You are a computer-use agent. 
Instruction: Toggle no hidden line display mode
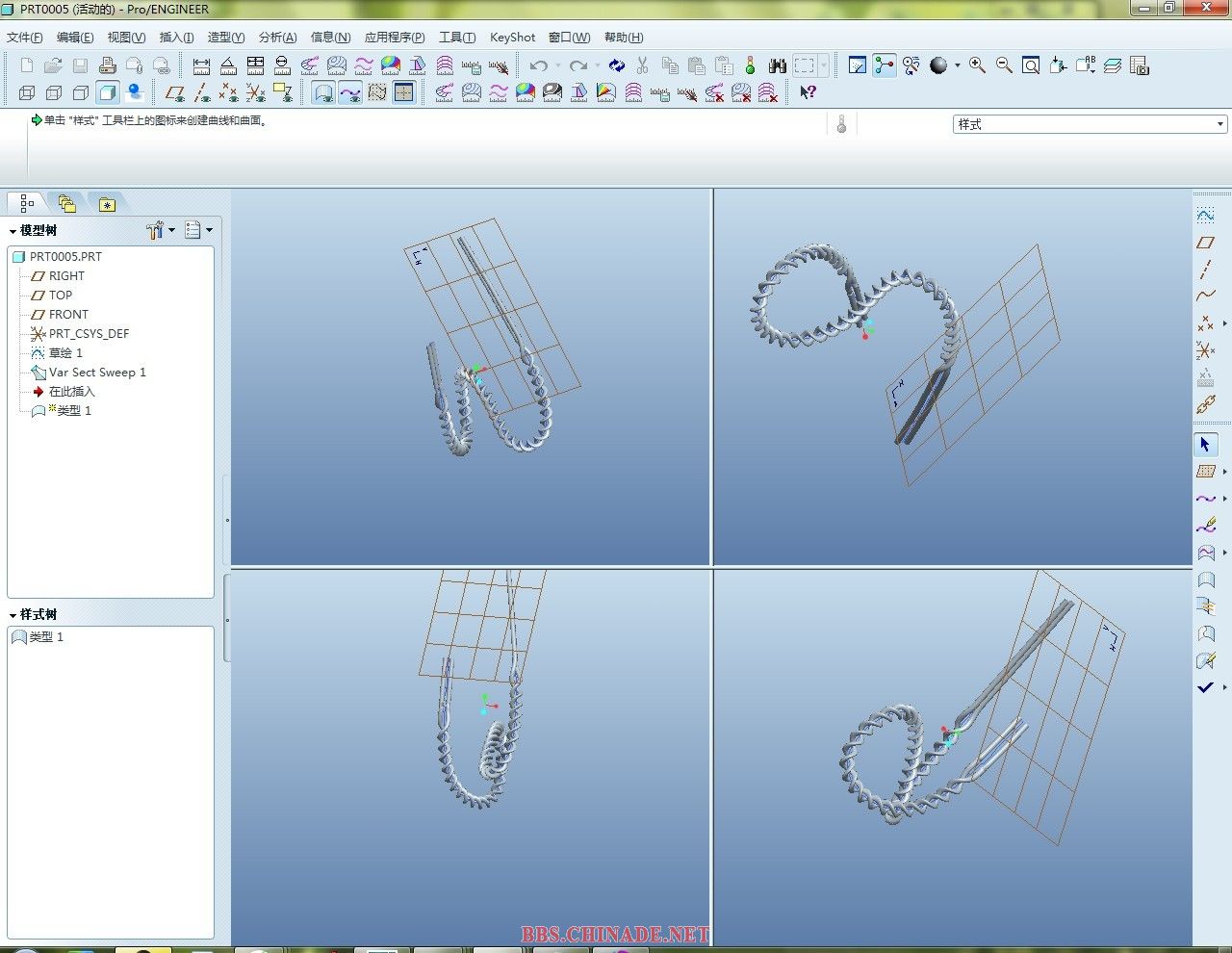tap(81, 92)
